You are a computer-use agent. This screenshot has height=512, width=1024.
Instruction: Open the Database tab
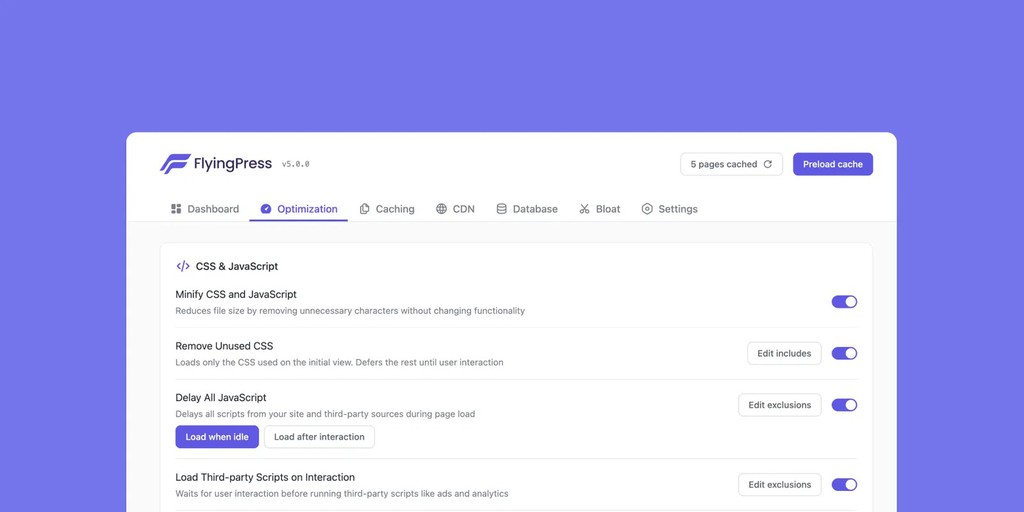[527, 209]
